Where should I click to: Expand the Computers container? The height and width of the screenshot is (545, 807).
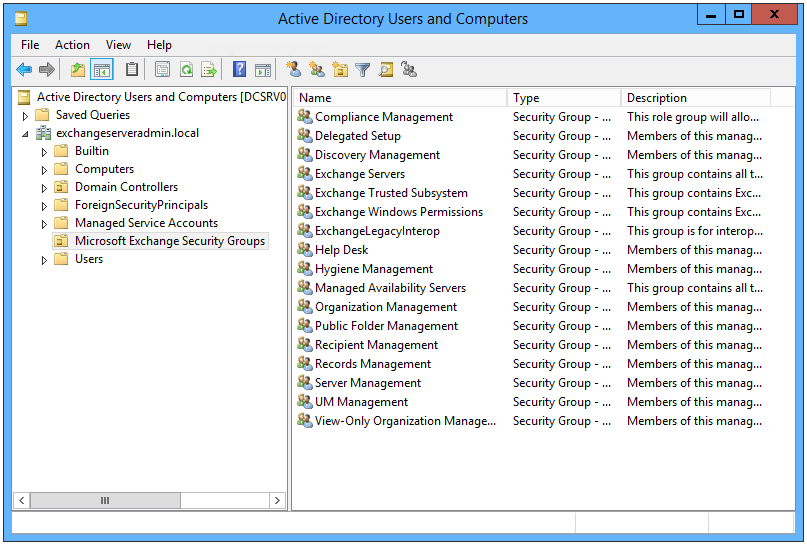[x=44, y=170]
